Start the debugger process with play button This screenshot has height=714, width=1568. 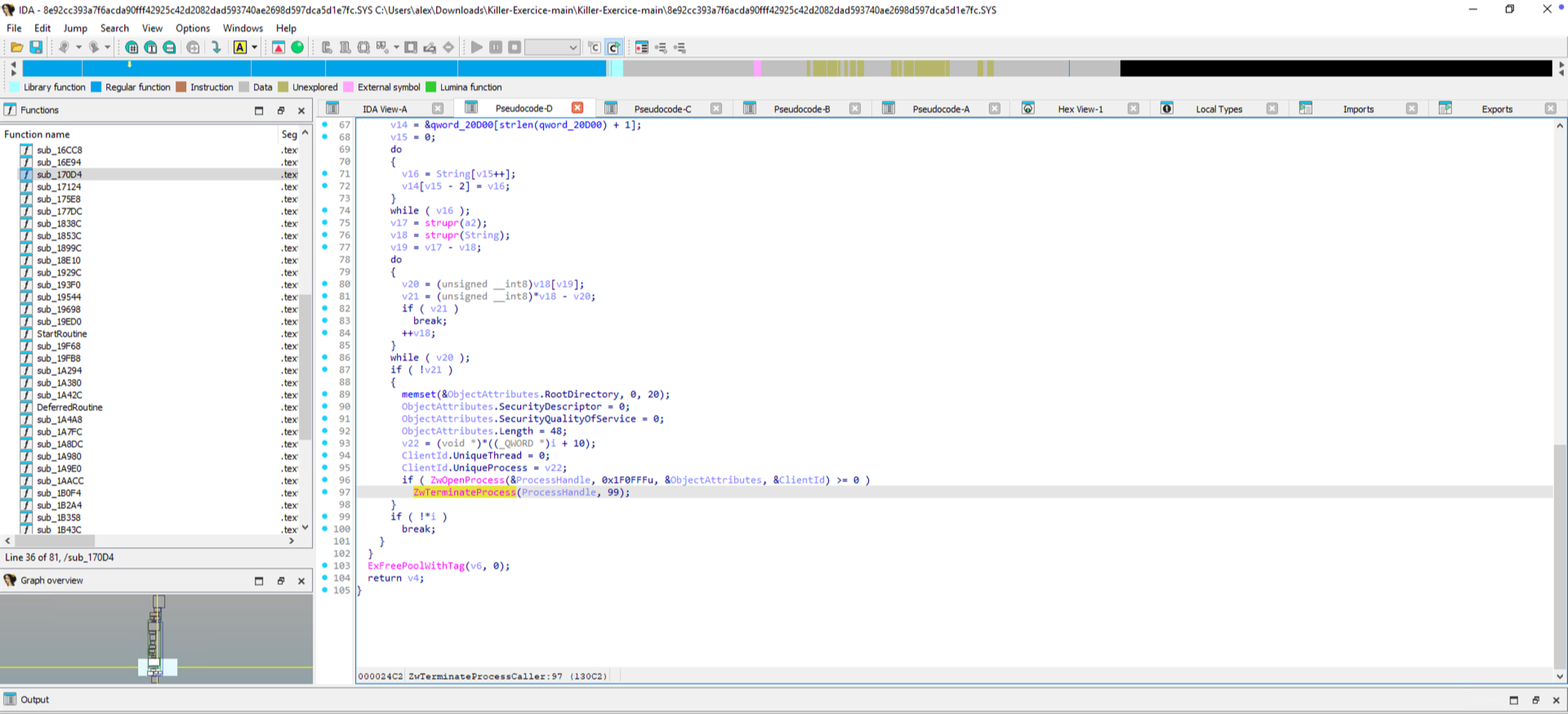click(477, 47)
